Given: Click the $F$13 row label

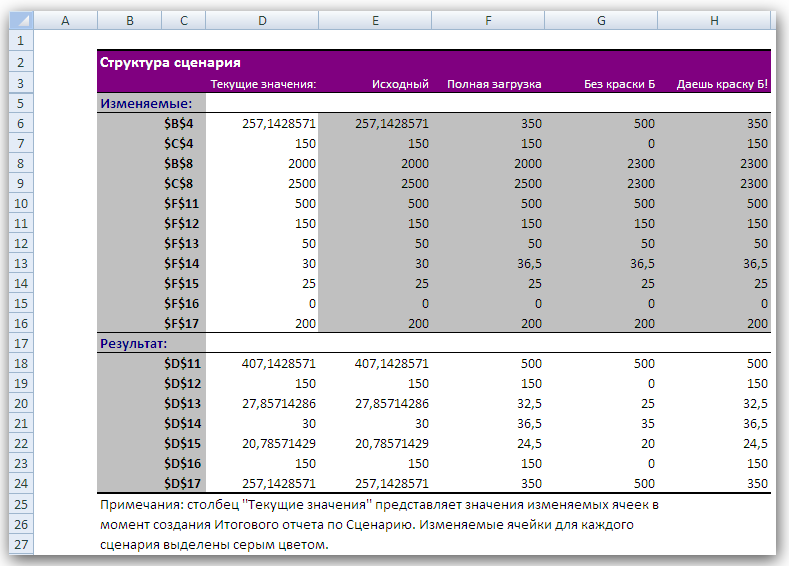Looking at the screenshot, I should pyautogui.click(x=181, y=244).
